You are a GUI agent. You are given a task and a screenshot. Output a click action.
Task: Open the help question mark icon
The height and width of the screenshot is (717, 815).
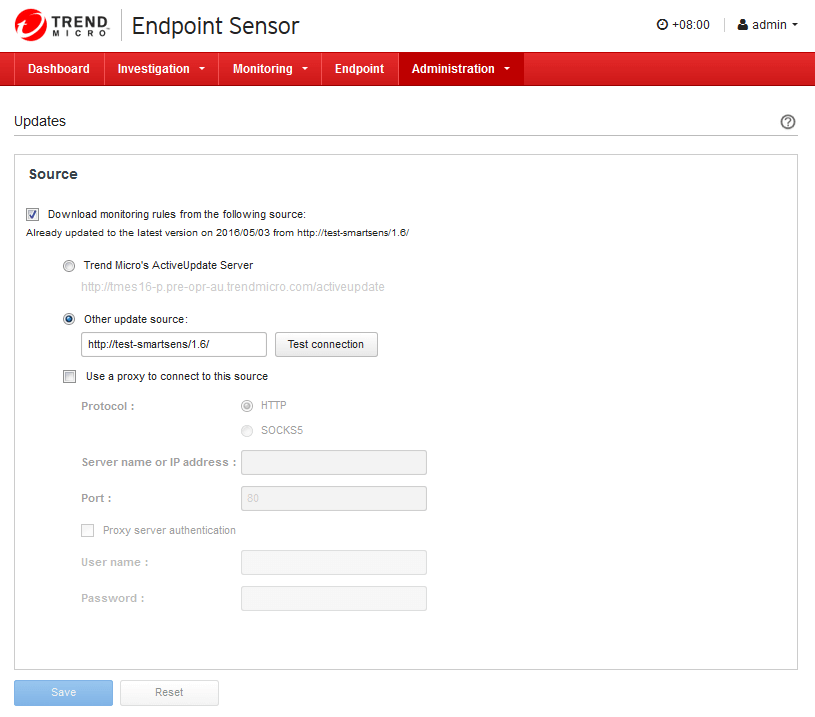click(x=788, y=122)
